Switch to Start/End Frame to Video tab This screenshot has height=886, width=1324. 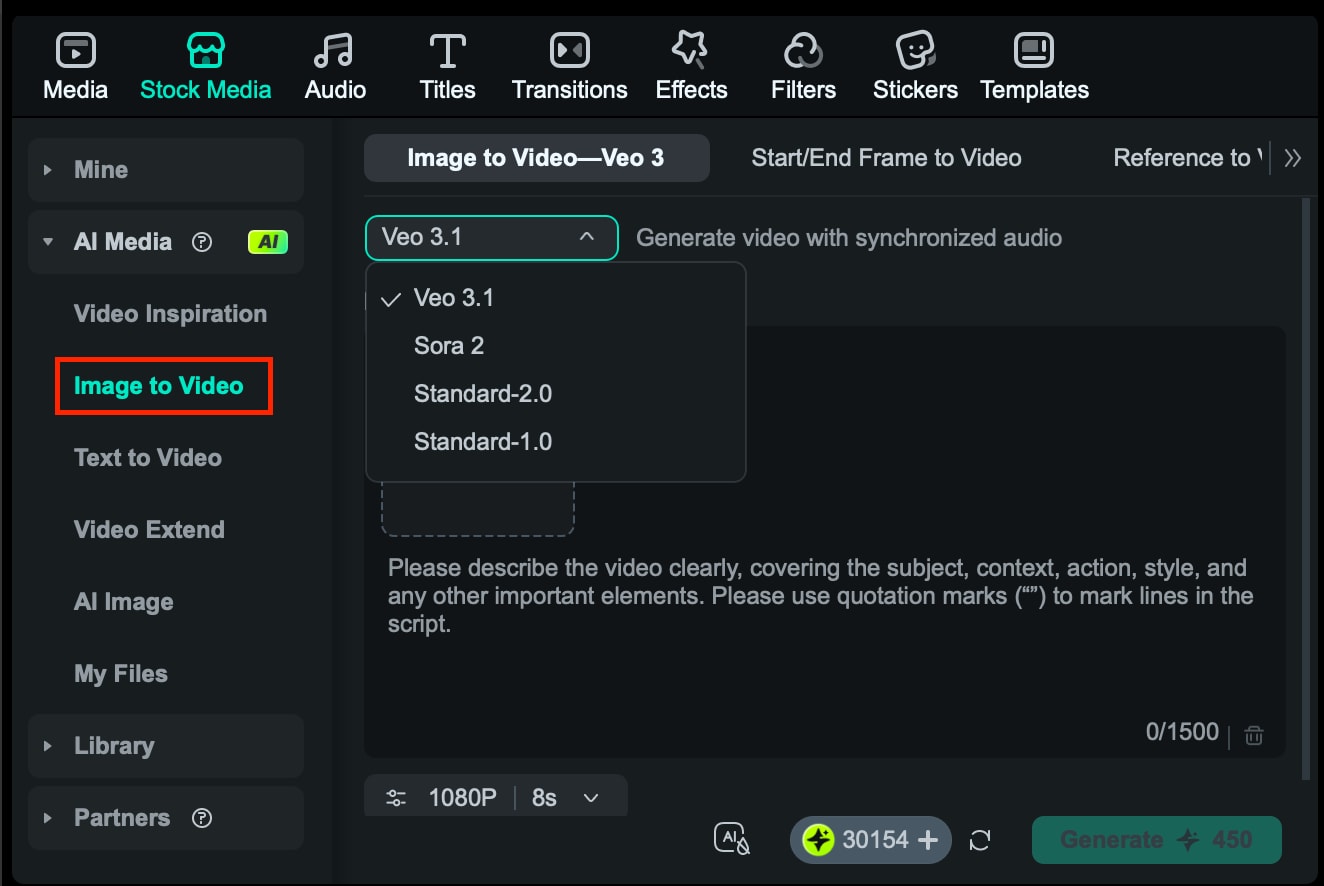[x=886, y=157]
